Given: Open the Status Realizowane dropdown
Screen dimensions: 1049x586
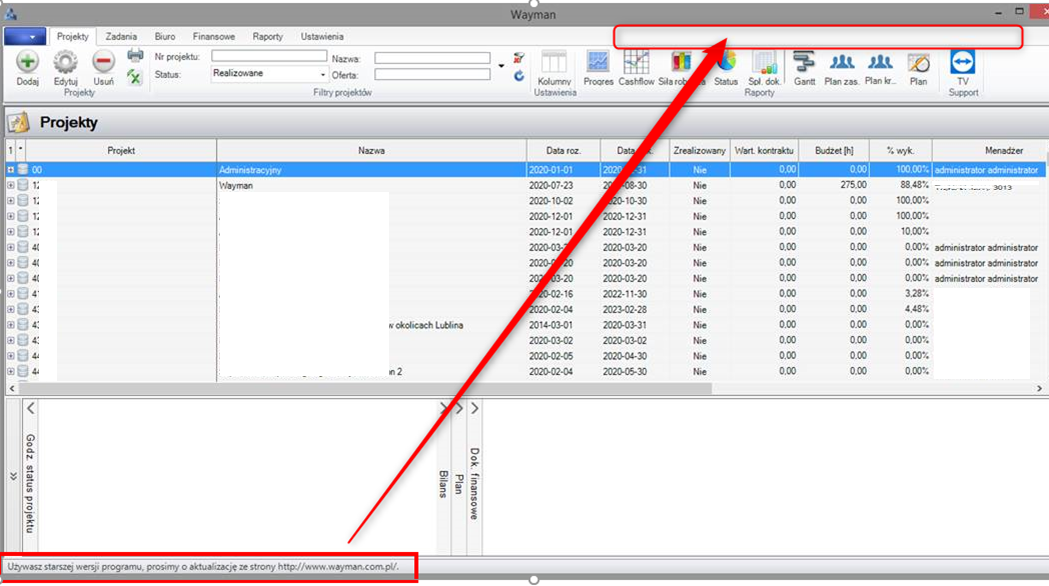Looking at the screenshot, I should click(x=322, y=74).
